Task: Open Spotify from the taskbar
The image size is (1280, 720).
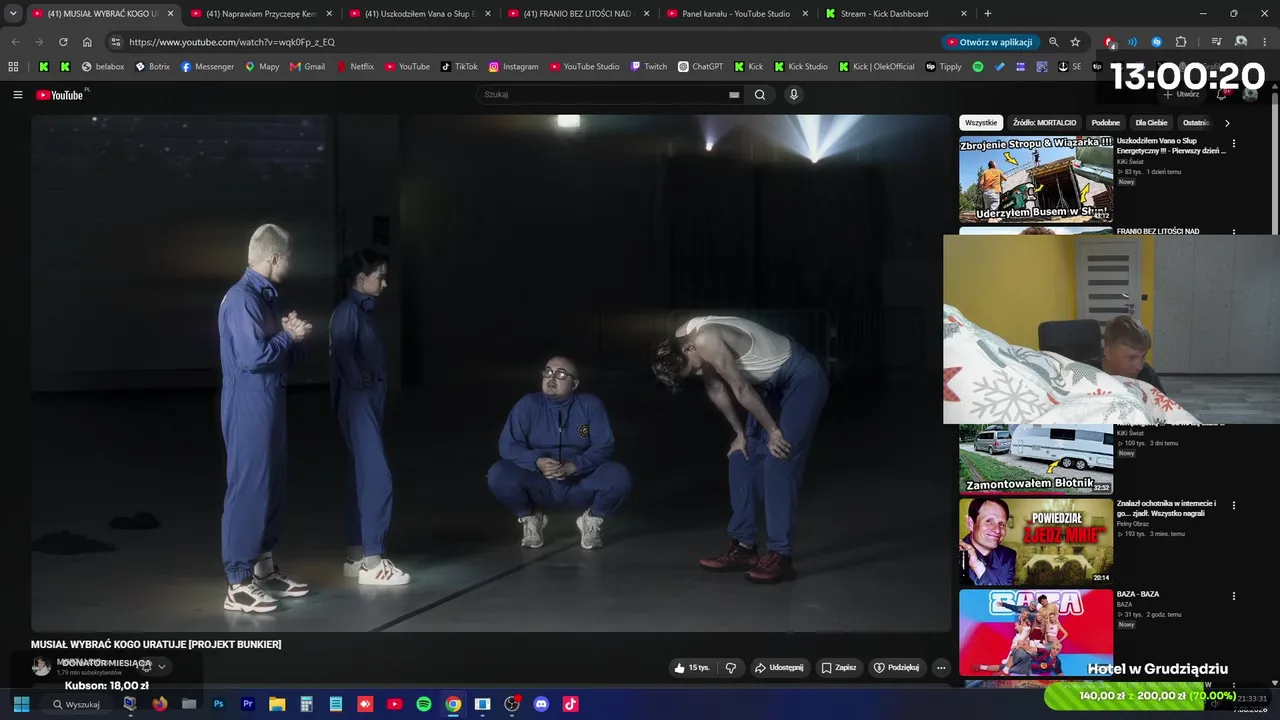Action: [x=424, y=704]
